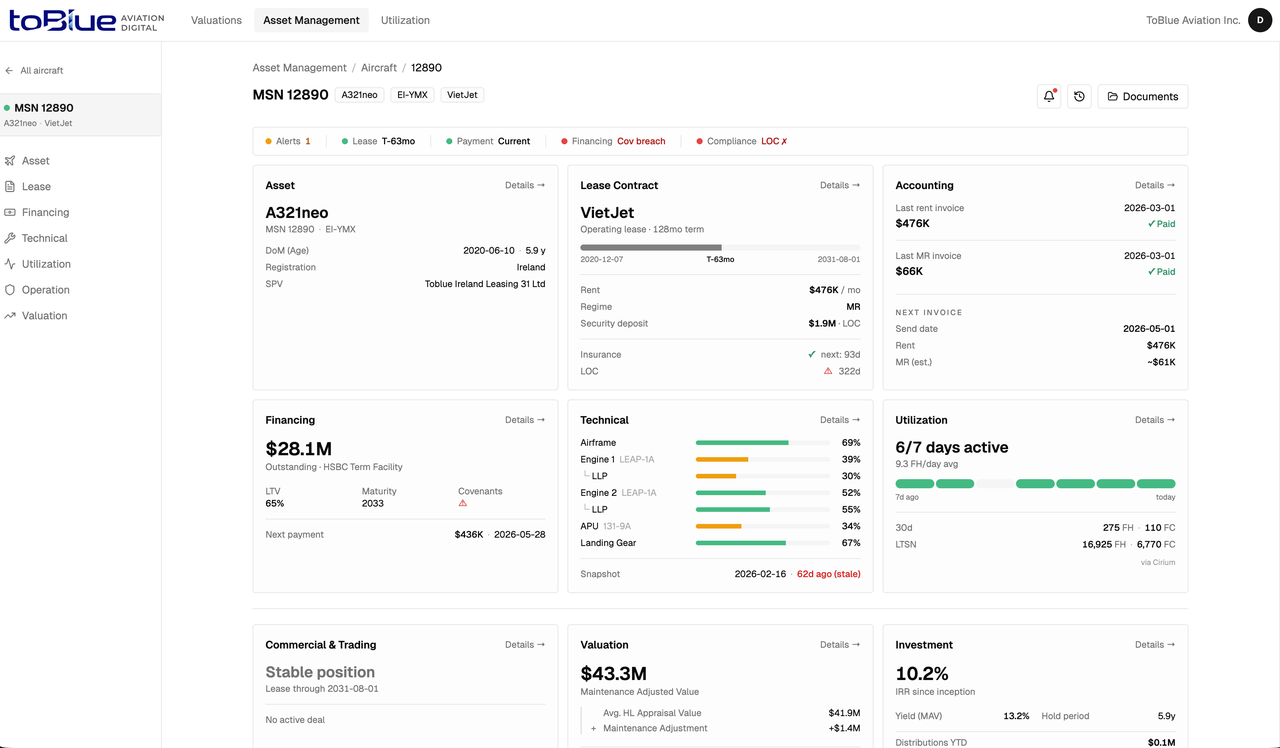Click the VietJet operator tag
The width and height of the screenshot is (1280, 748).
coord(463,95)
